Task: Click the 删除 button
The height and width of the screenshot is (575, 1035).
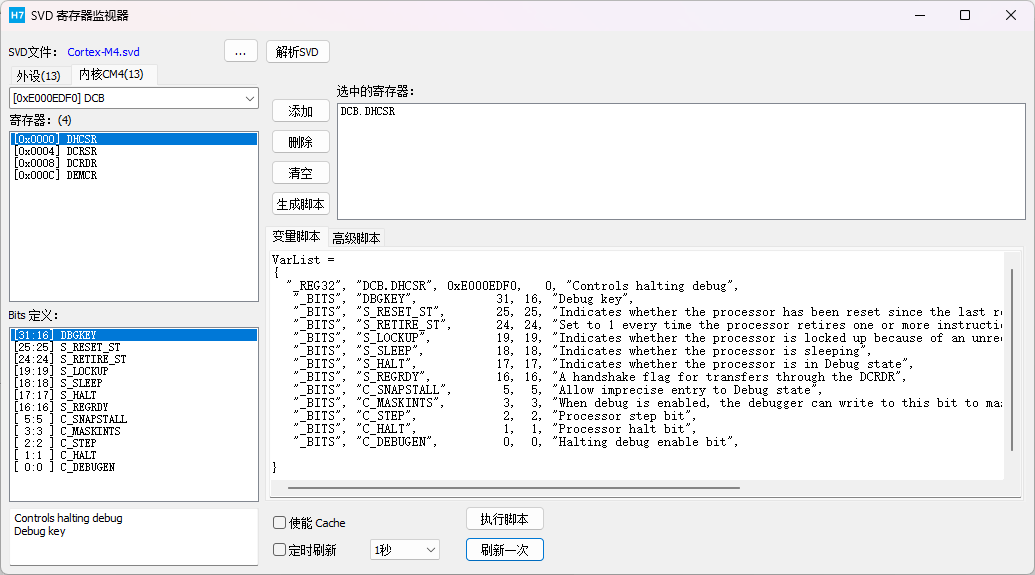Action: pyautogui.click(x=300, y=142)
